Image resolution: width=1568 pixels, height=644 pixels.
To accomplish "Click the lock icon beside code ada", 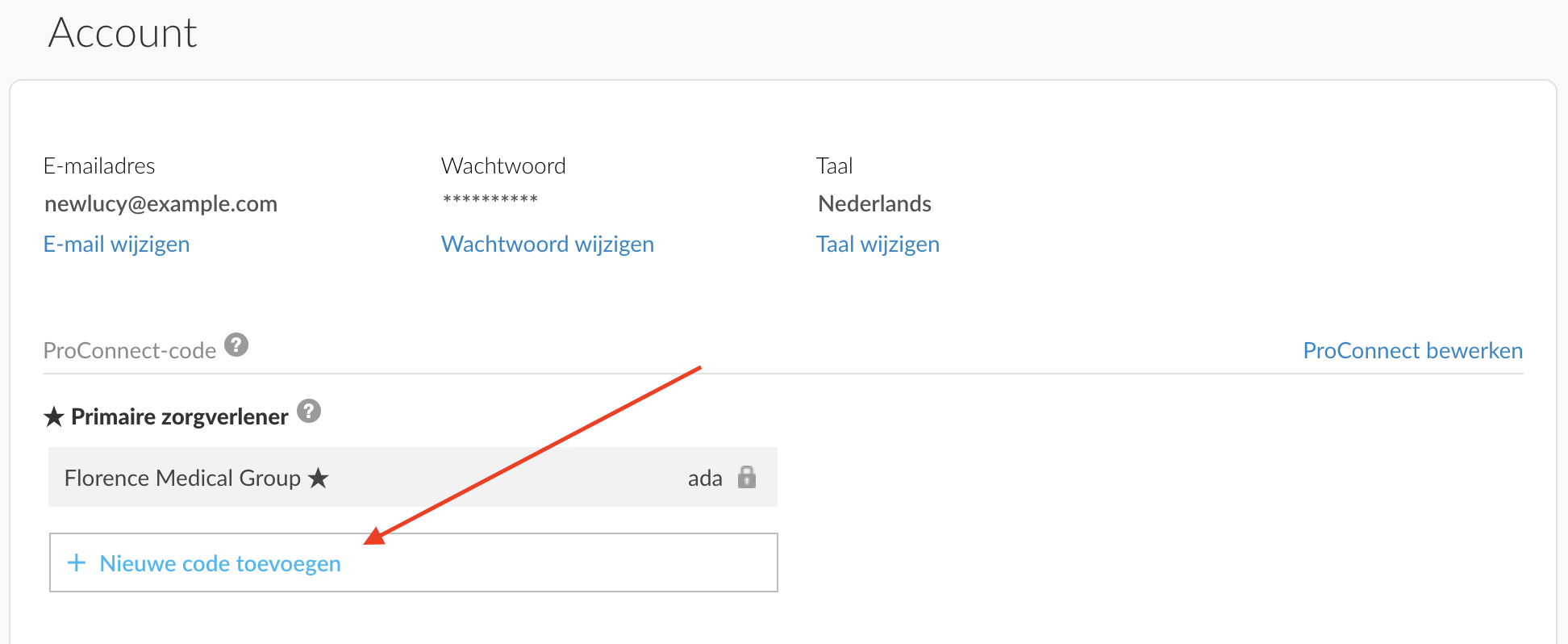I will [747, 477].
